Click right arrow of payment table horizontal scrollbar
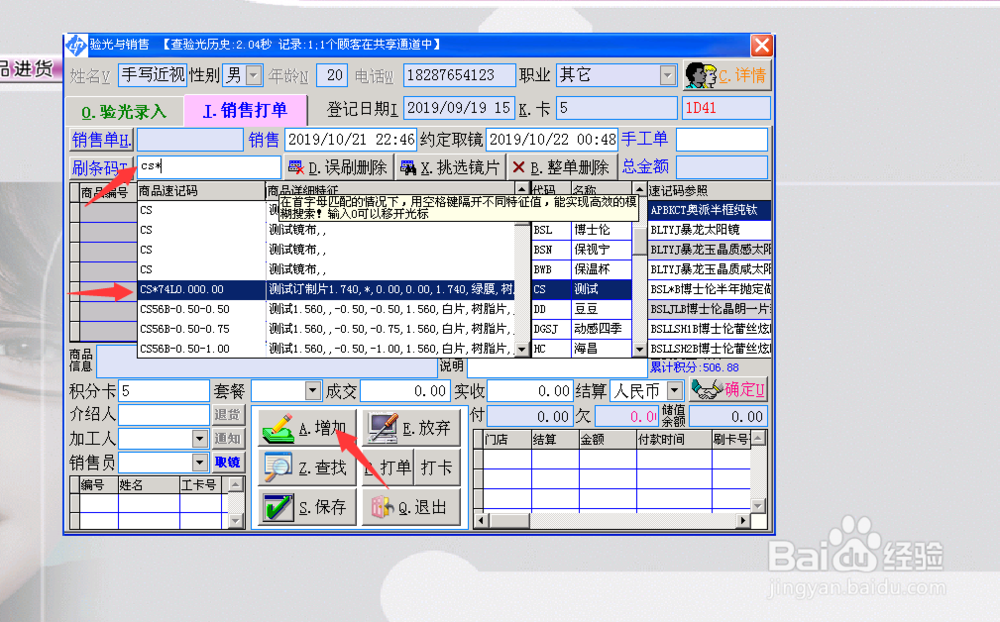1000x622 pixels. (742, 521)
